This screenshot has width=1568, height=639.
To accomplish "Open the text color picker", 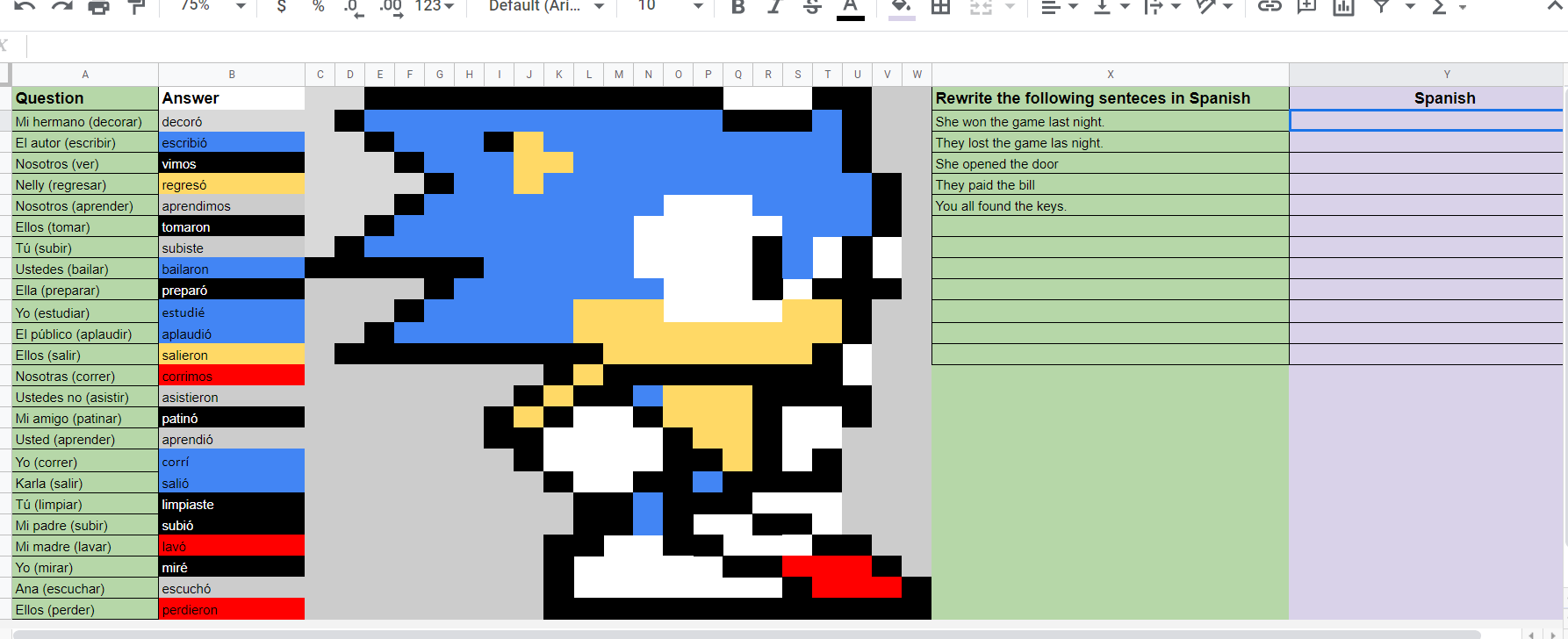I will [850, 8].
